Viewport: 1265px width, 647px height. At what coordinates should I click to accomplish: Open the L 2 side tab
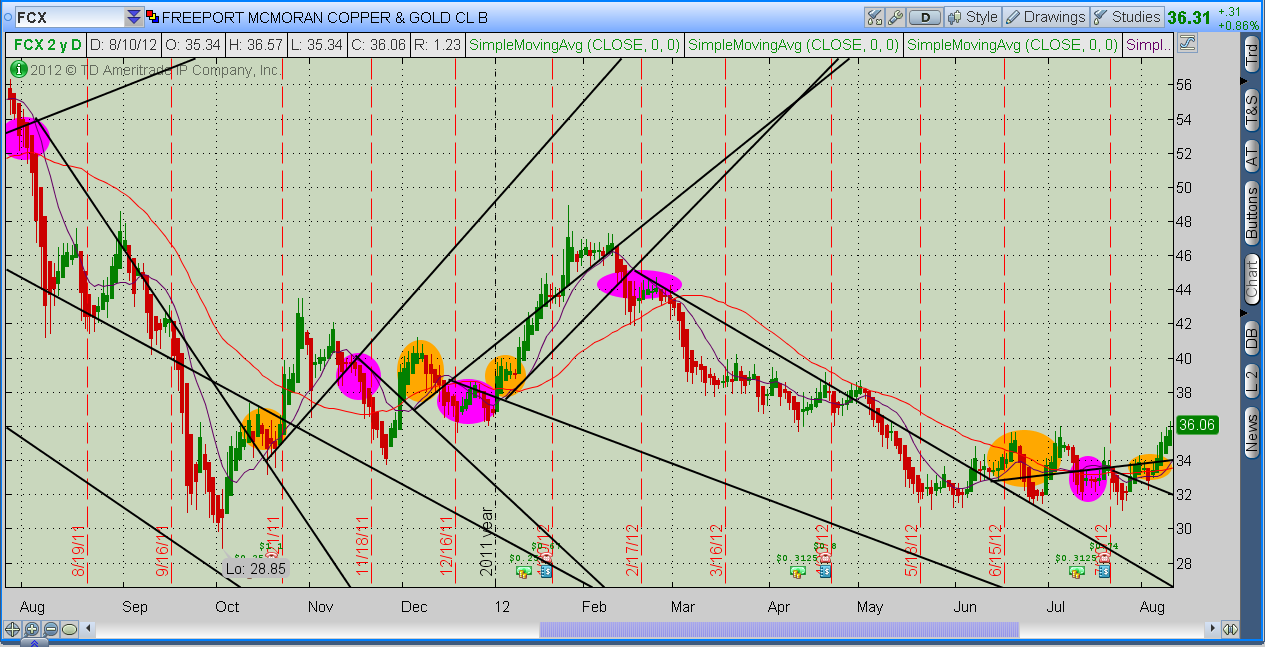(1251, 380)
